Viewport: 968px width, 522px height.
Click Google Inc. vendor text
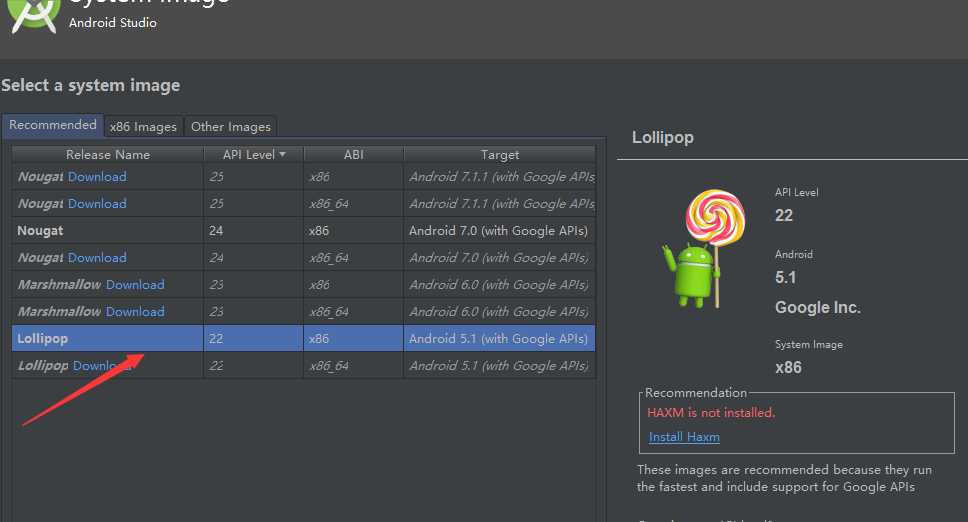(x=817, y=307)
